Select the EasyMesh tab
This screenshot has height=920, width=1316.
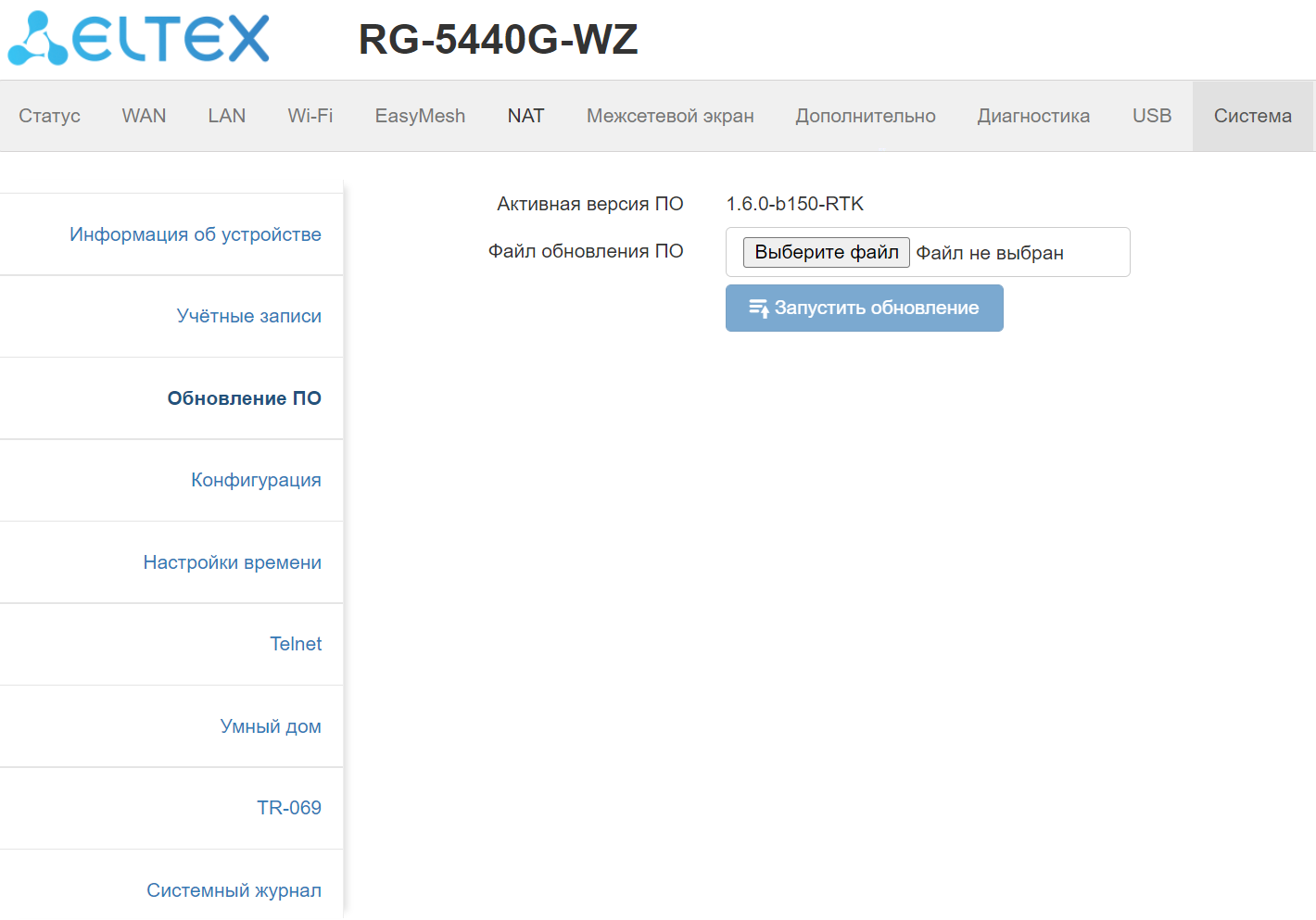(x=420, y=116)
